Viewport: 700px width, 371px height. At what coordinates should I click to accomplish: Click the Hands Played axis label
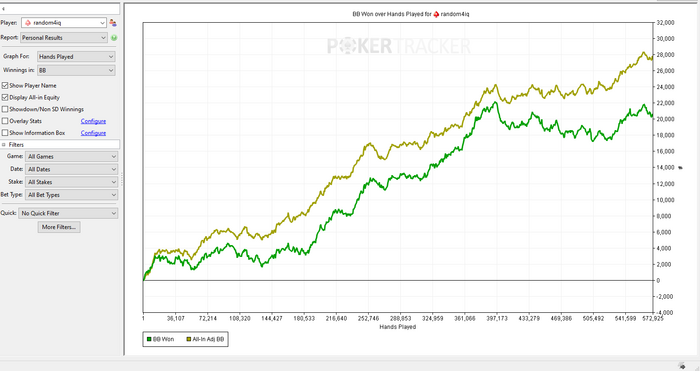point(397,327)
